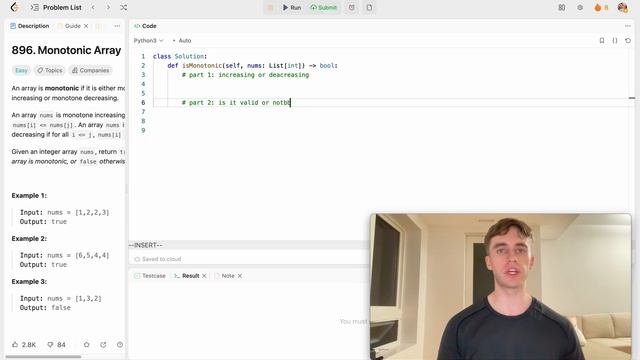The height and width of the screenshot is (360, 640).
Task: Open the Problem List panel
Action: point(56,7)
